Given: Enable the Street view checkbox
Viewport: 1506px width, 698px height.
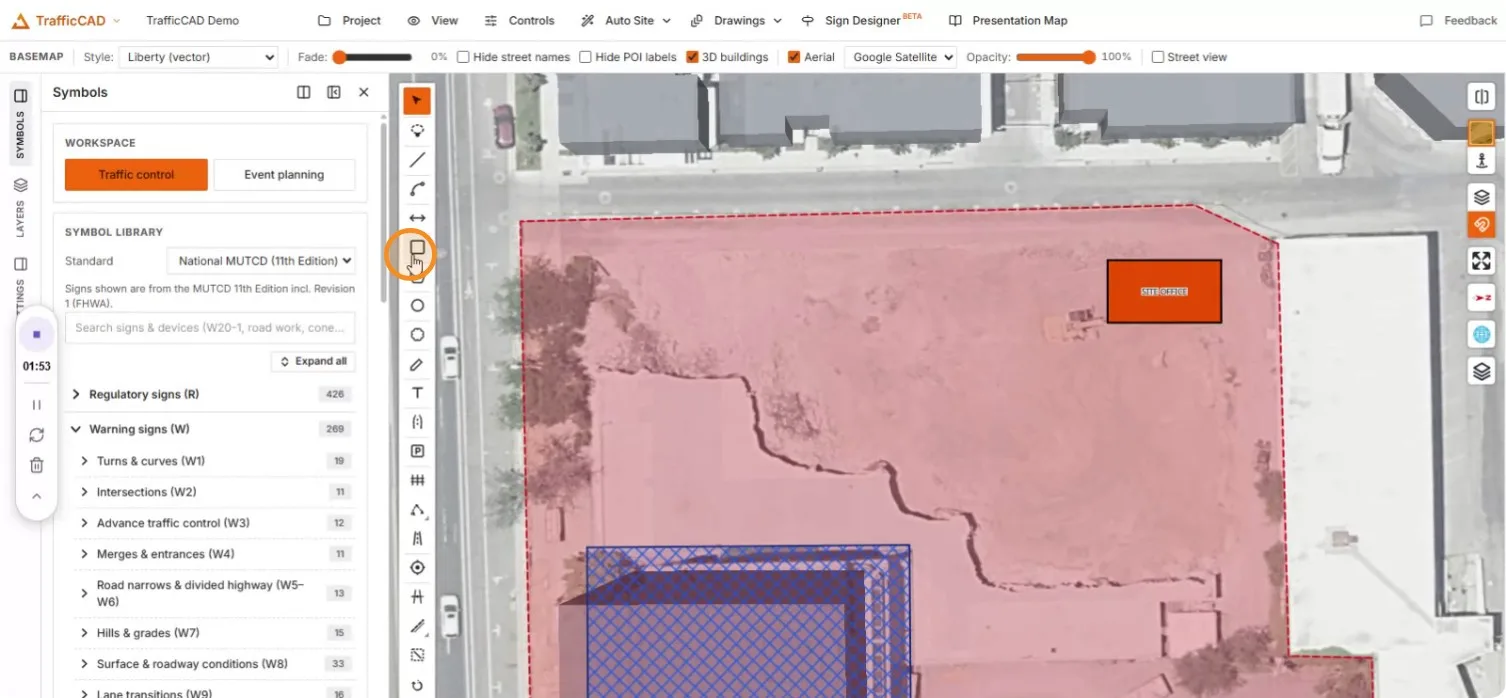Looking at the screenshot, I should pos(1157,57).
